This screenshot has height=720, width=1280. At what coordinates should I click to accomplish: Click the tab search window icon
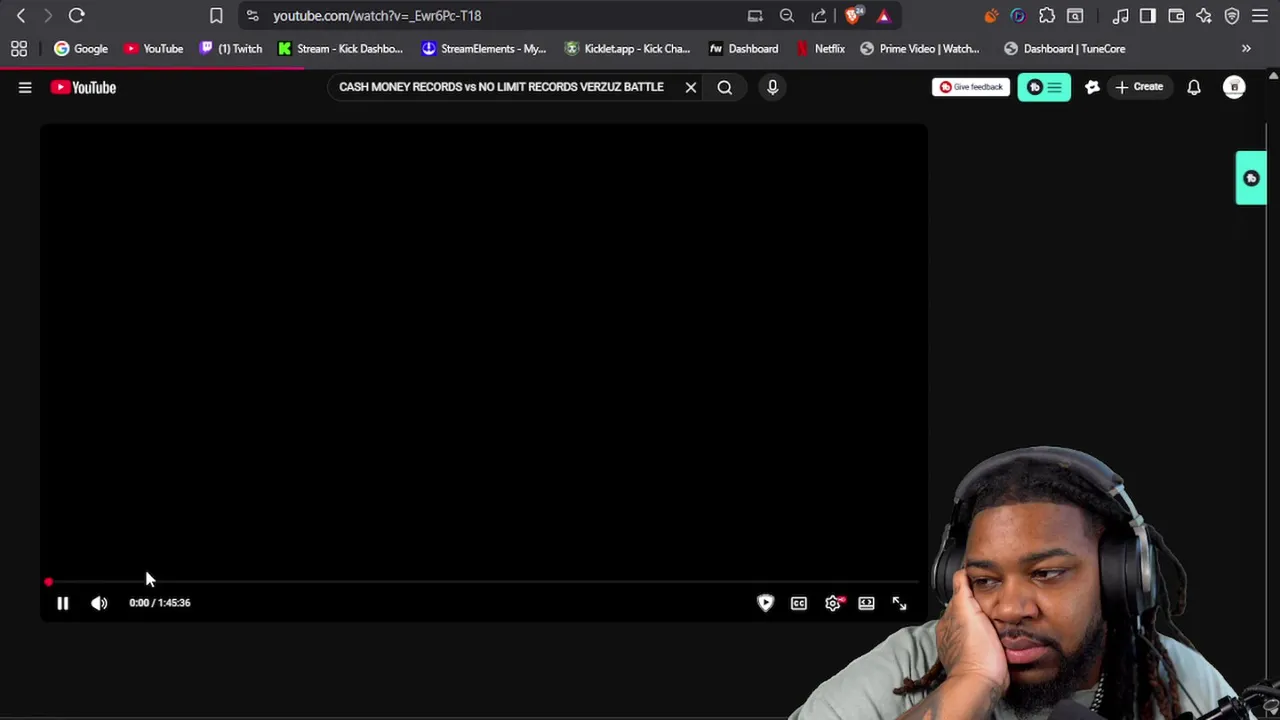pos(1075,16)
